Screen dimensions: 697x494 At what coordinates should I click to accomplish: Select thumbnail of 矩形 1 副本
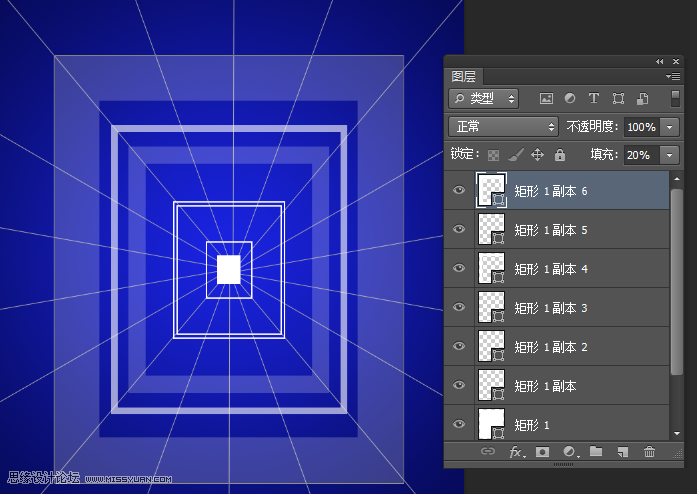click(x=491, y=385)
